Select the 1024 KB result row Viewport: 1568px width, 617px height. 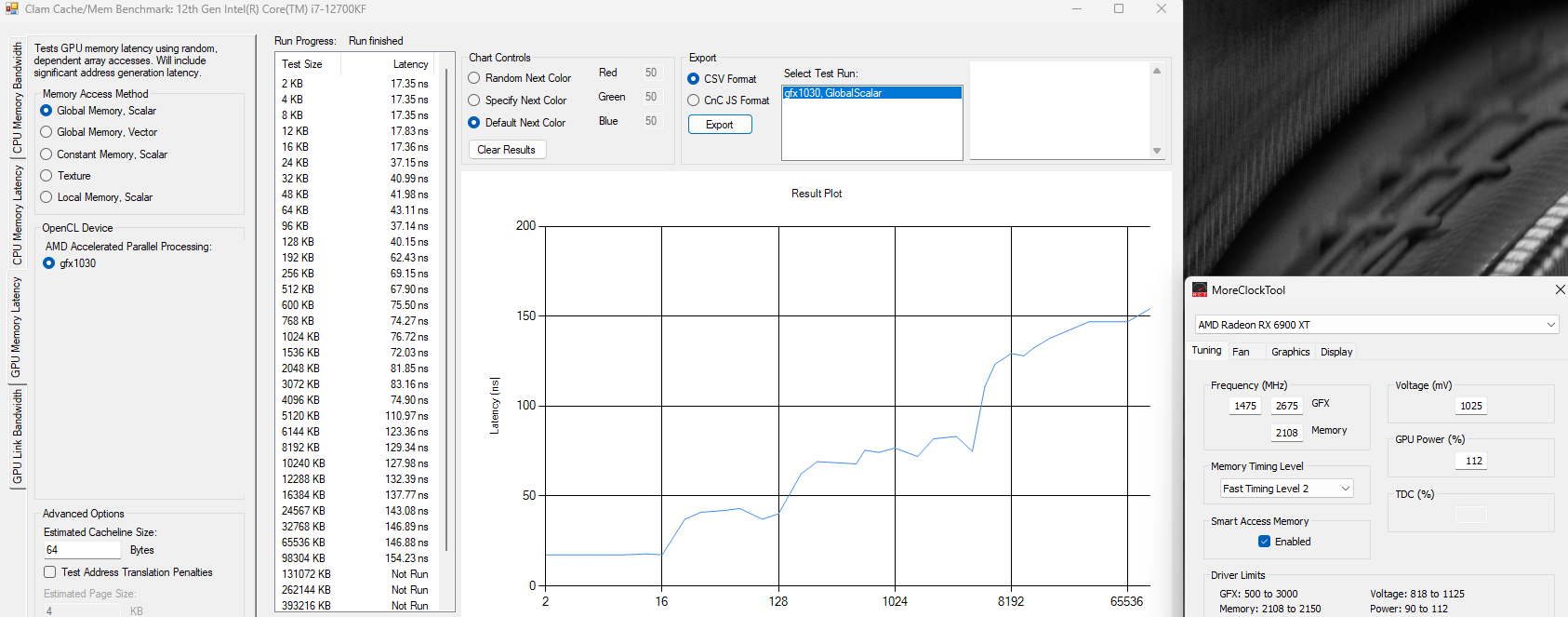point(355,337)
